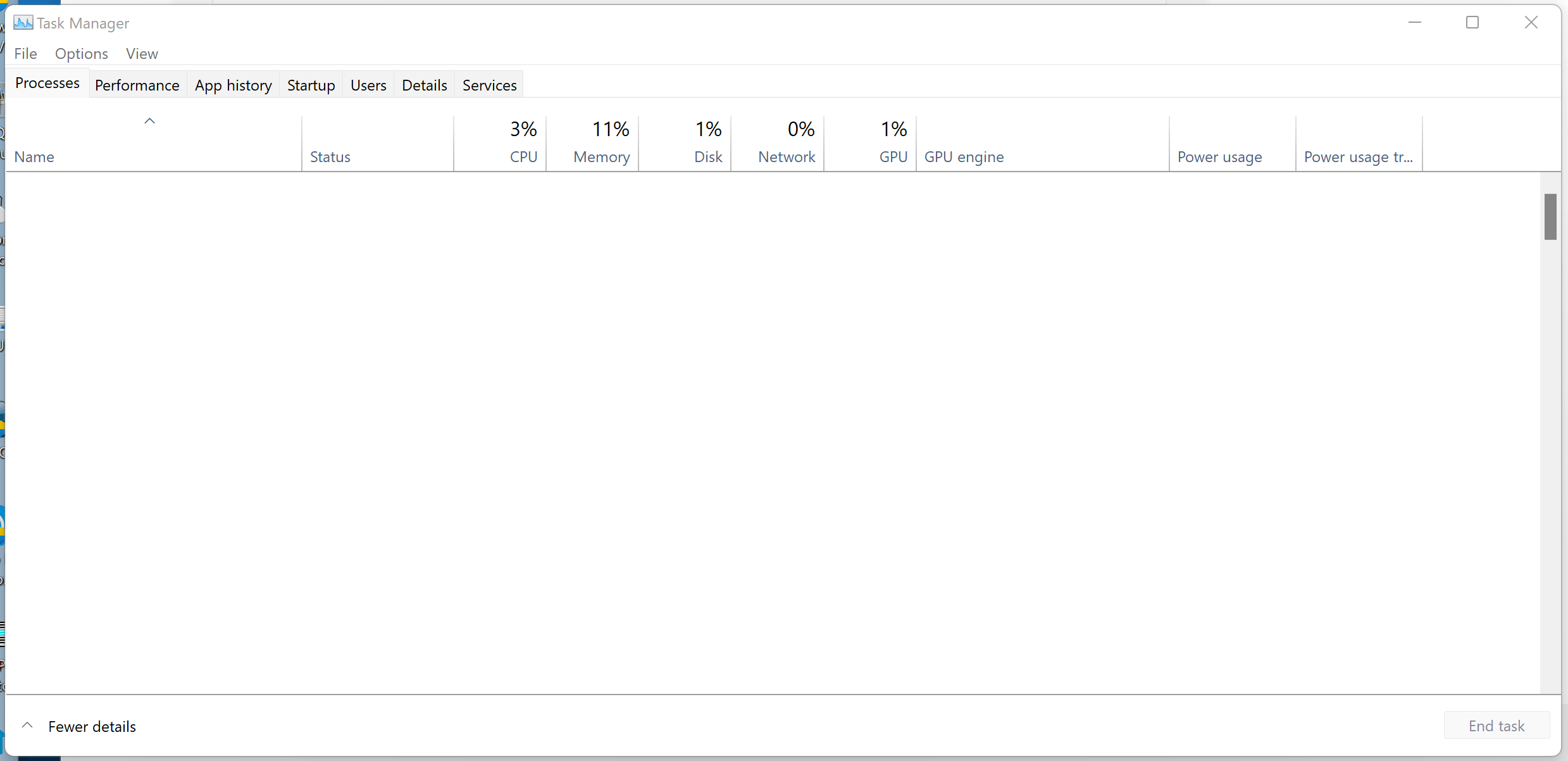
Task: Click the Task Manager app icon in title bar
Action: (x=23, y=23)
